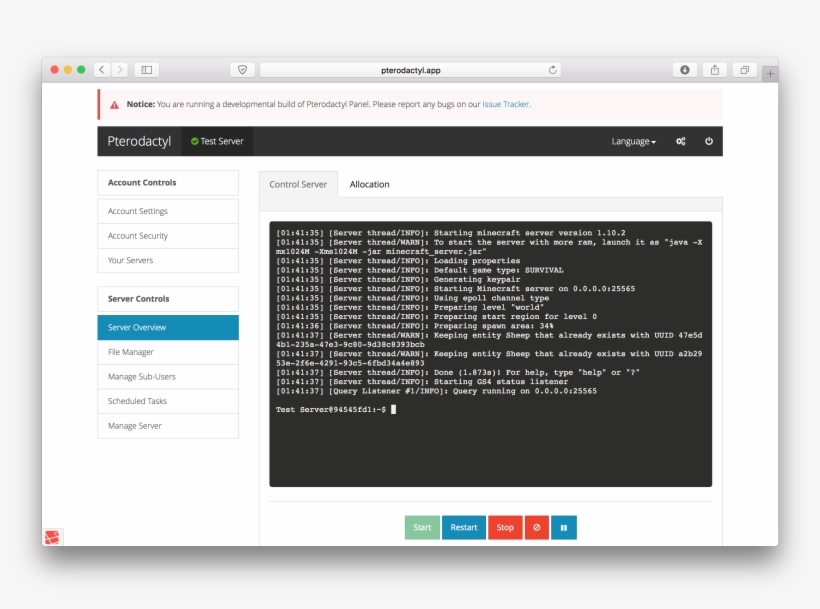Click the green online status check icon
This screenshot has height=609, width=820.
195,141
